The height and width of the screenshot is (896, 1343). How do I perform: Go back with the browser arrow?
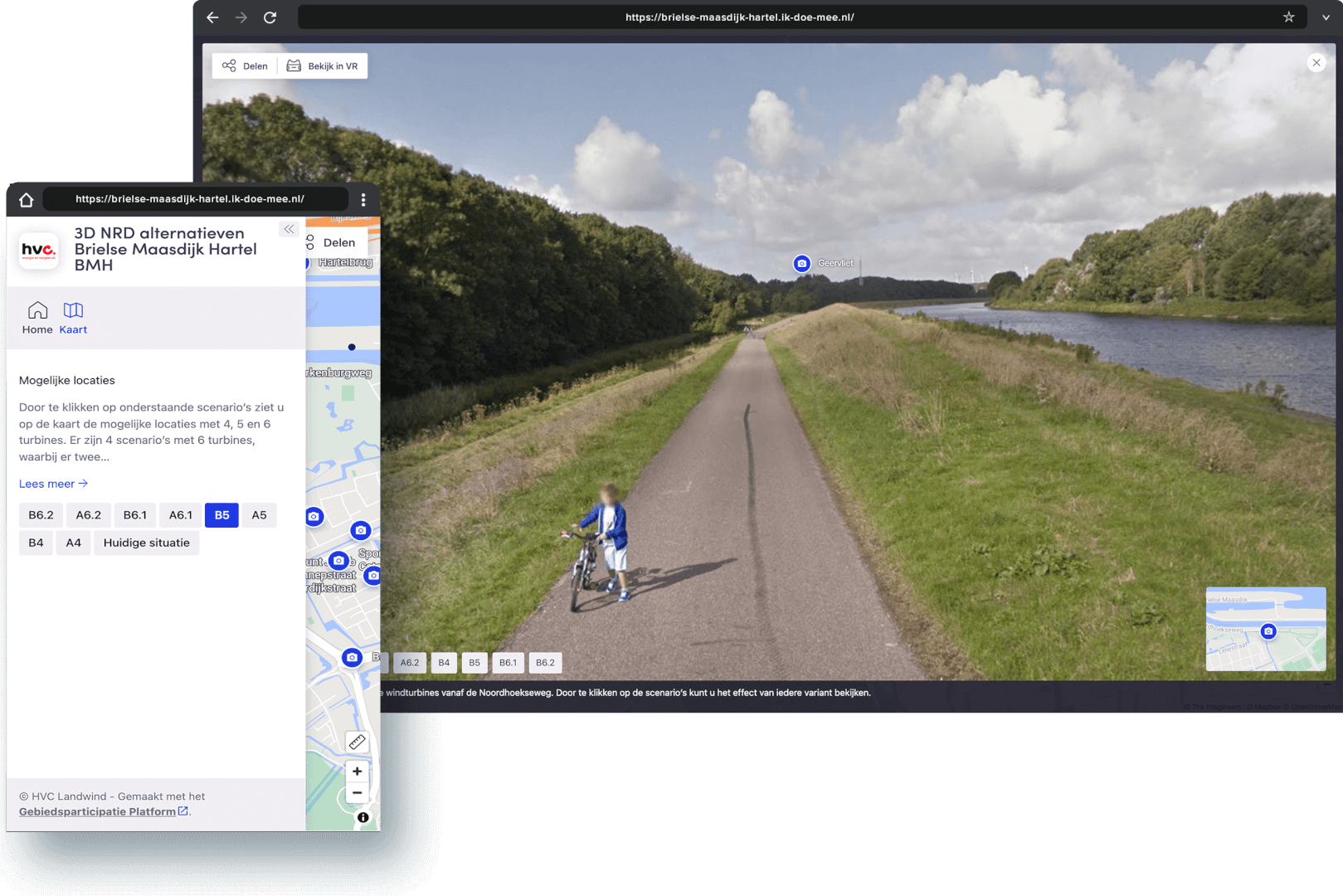(x=212, y=17)
